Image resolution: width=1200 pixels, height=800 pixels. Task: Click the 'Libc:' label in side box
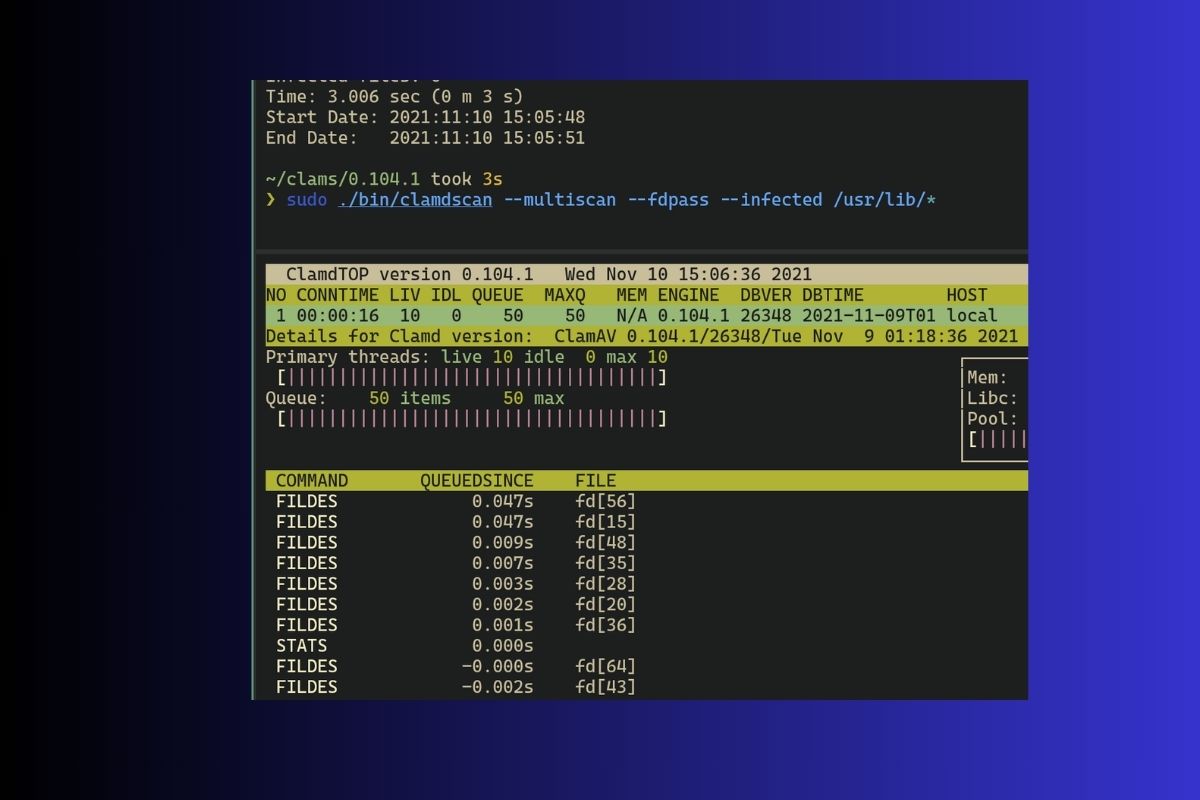pos(992,398)
